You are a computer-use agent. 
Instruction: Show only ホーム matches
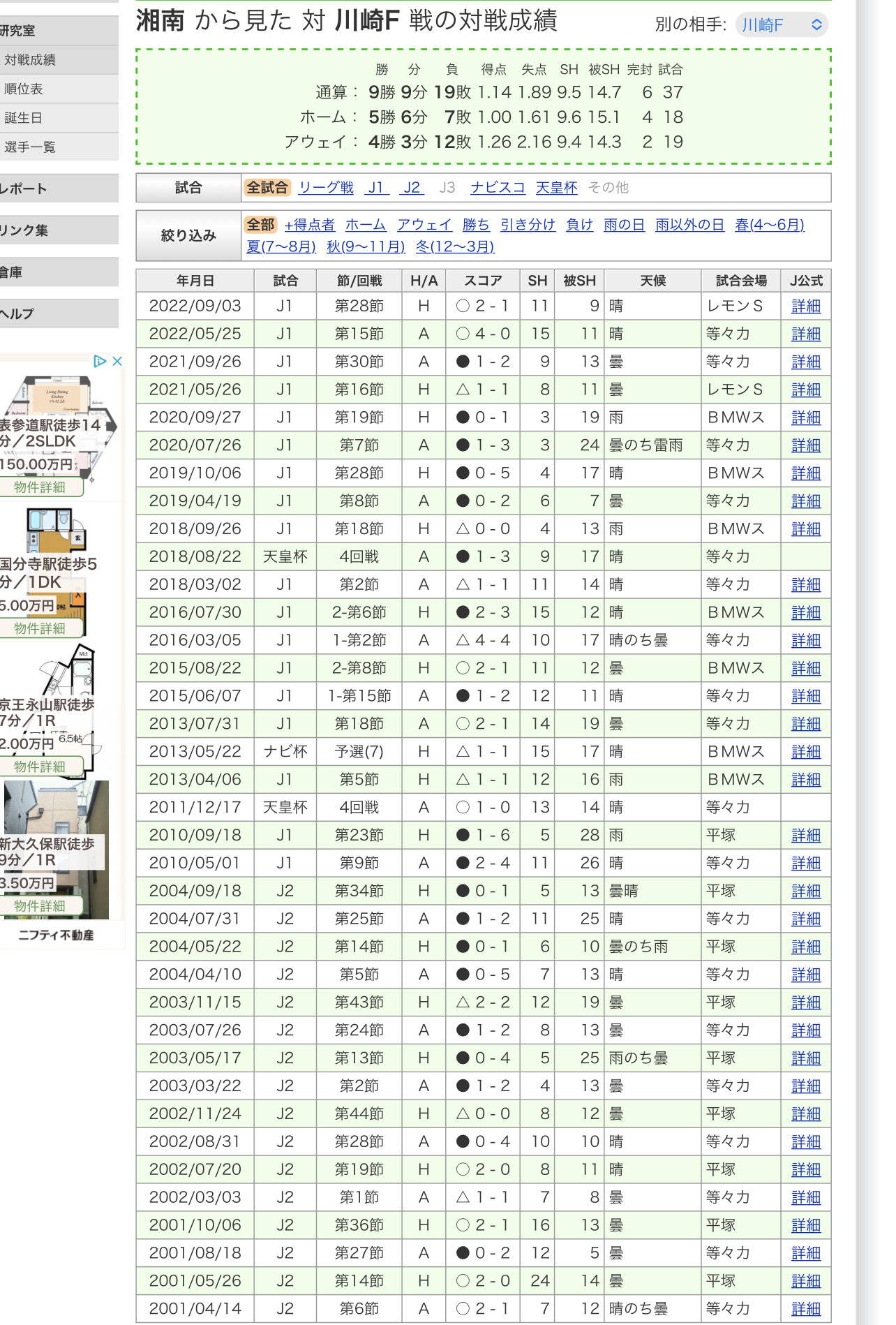(x=366, y=225)
